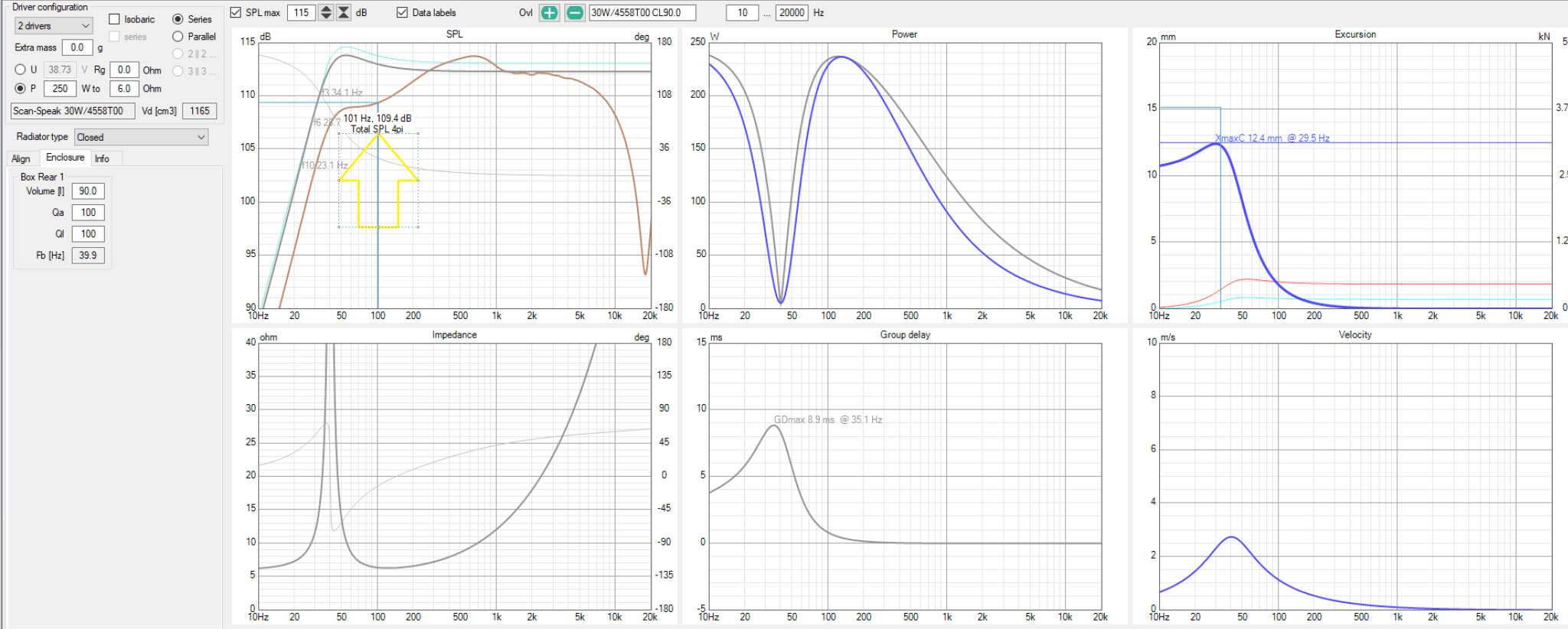Select the Parallel radio button
The height and width of the screenshot is (629, 1568).
coord(178,36)
